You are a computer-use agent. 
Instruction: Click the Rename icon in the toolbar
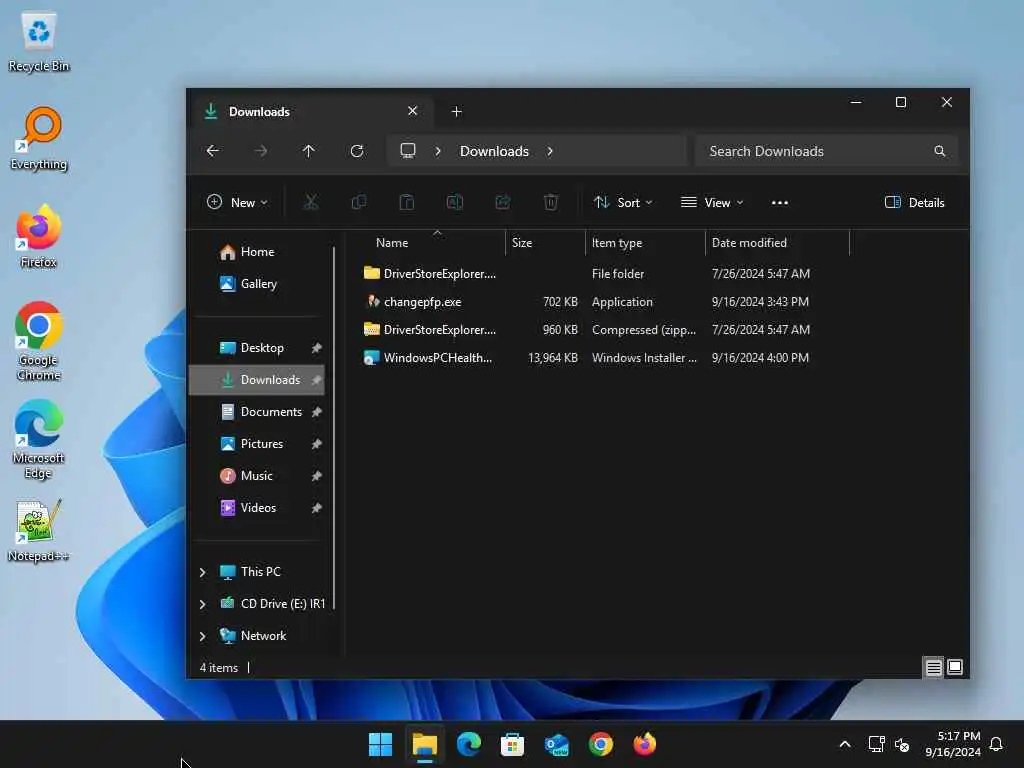pos(455,202)
